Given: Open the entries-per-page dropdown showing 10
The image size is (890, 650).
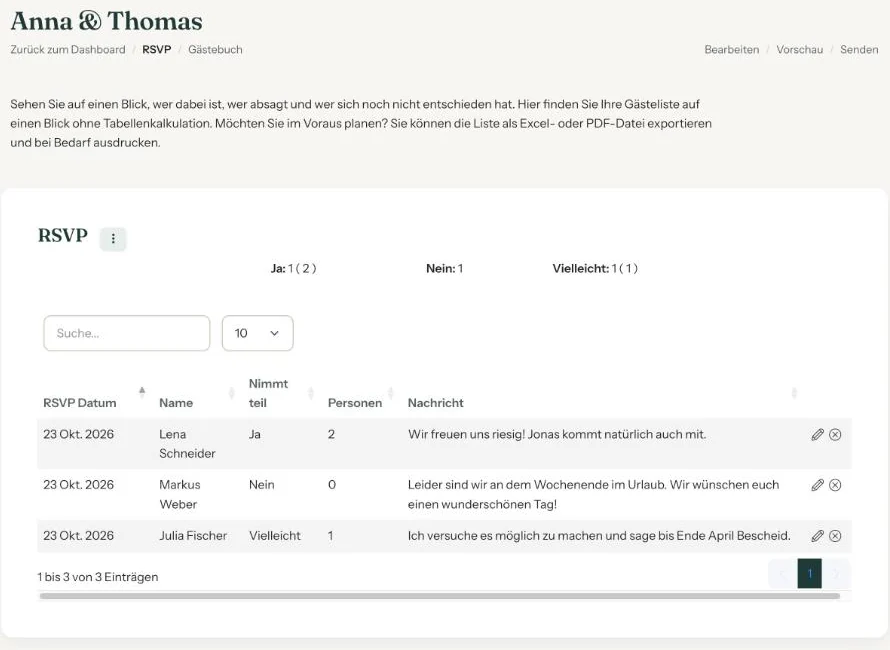Looking at the screenshot, I should click(x=258, y=333).
